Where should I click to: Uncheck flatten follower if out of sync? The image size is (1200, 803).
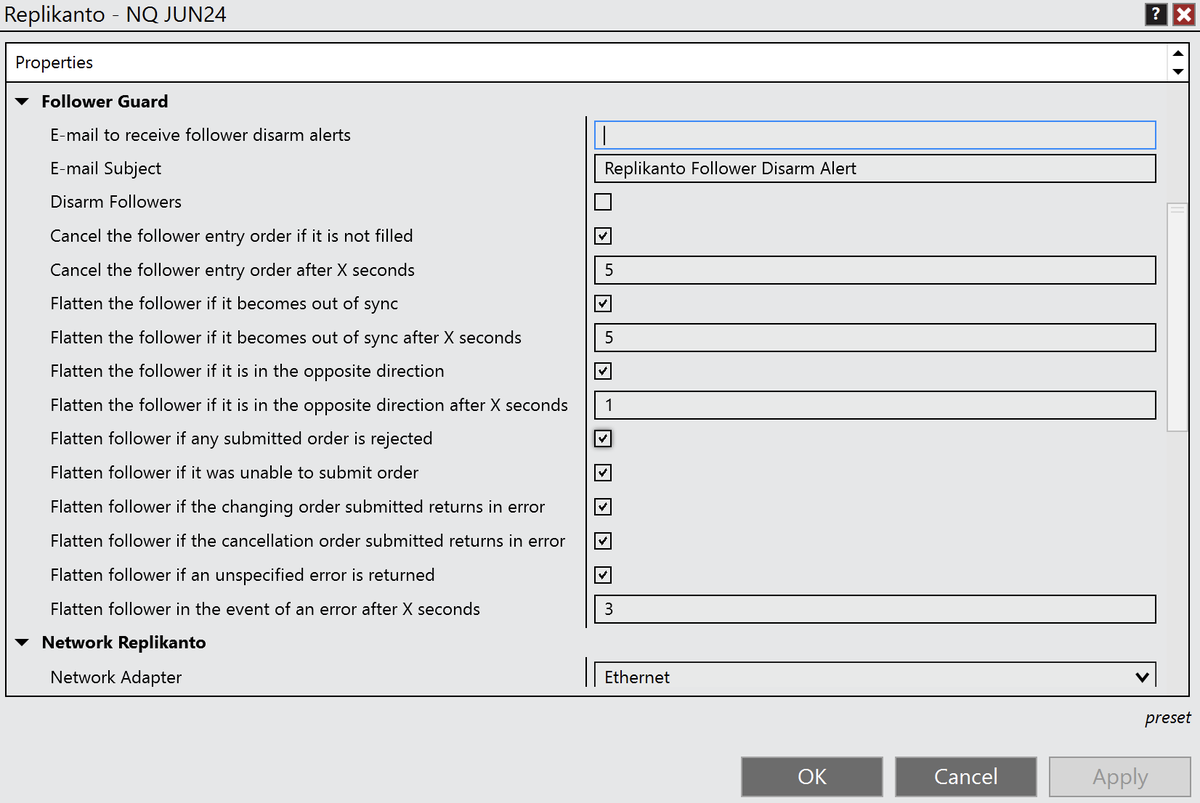coord(603,303)
